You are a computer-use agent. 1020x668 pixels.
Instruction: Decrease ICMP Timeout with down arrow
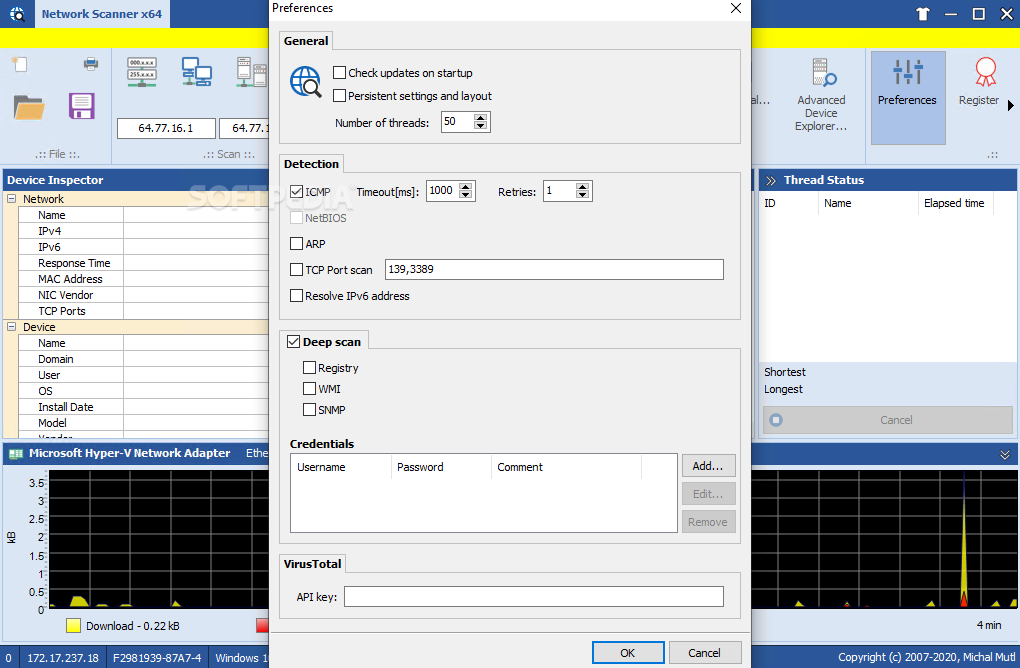click(x=466, y=195)
